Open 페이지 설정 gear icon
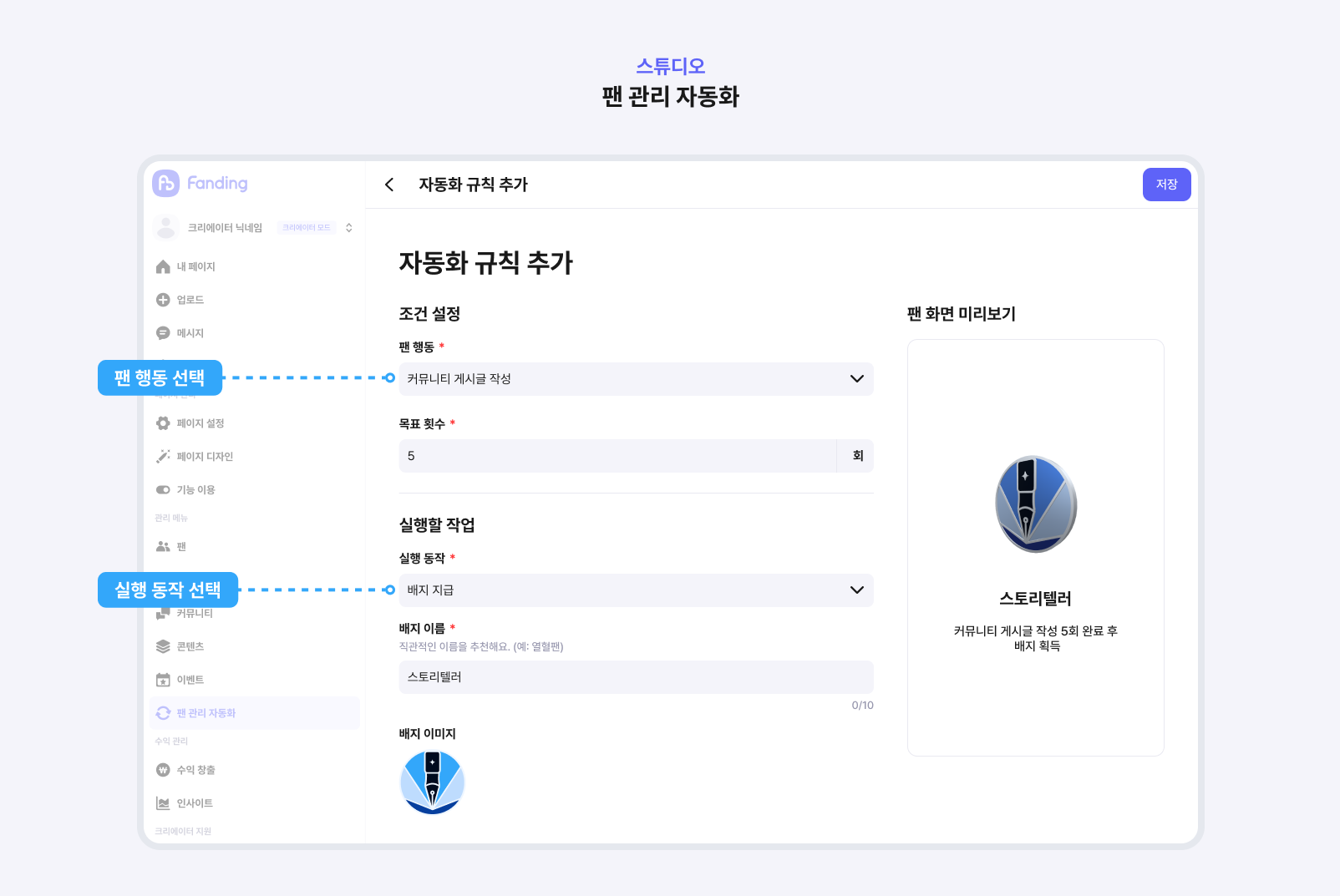The height and width of the screenshot is (896, 1340). pos(163,423)
